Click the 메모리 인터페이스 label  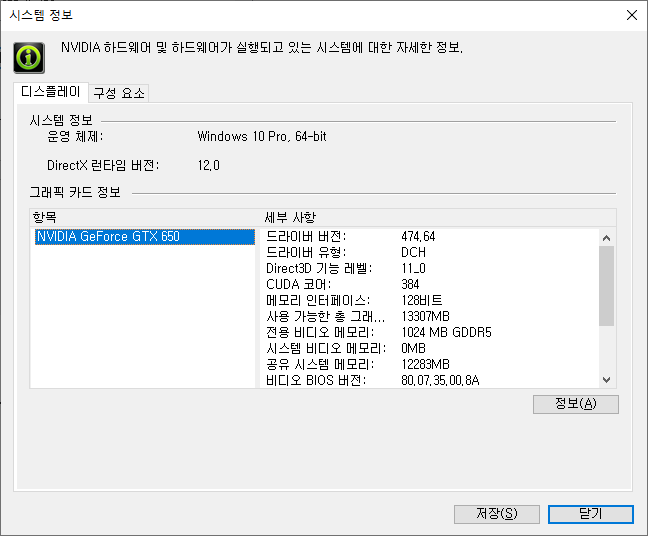(x=318, y=300)
